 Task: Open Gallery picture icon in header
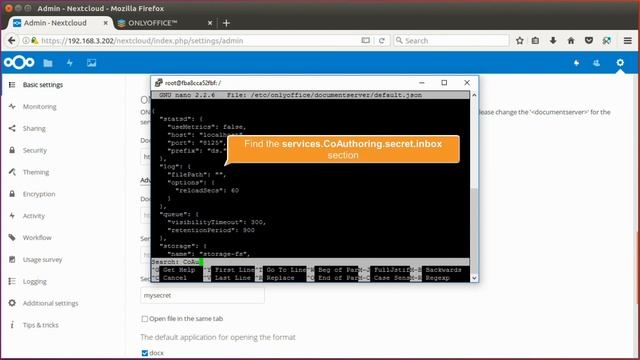coord(91,63)
